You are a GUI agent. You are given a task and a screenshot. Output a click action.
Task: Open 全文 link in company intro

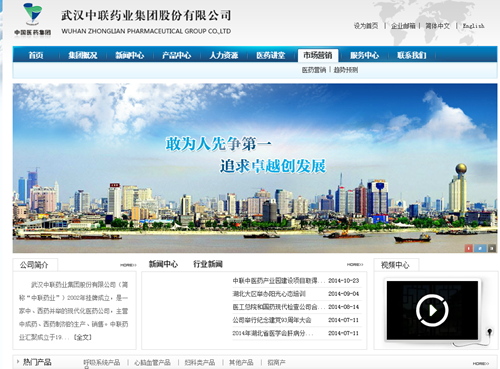pyautogui.click(x=82, y=337)
